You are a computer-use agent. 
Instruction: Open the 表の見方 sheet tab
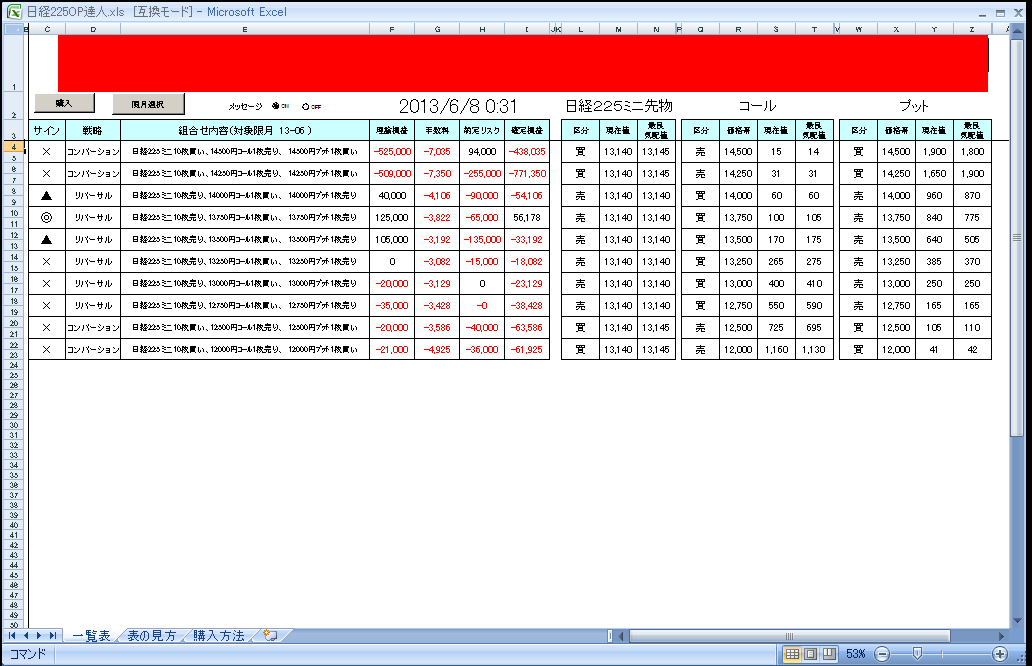coord(152,636)
